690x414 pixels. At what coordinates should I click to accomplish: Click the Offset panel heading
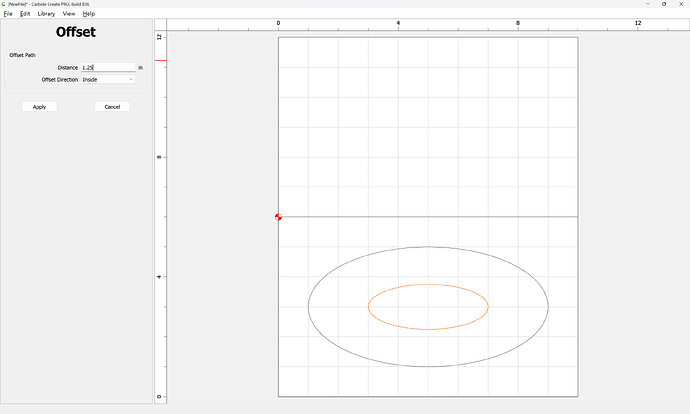tap(76, 33)
